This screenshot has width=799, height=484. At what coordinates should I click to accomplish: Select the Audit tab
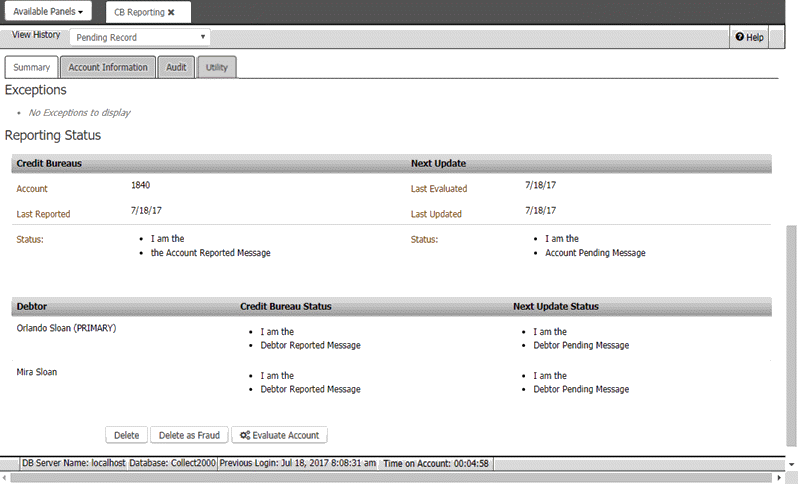coord(176,67)
